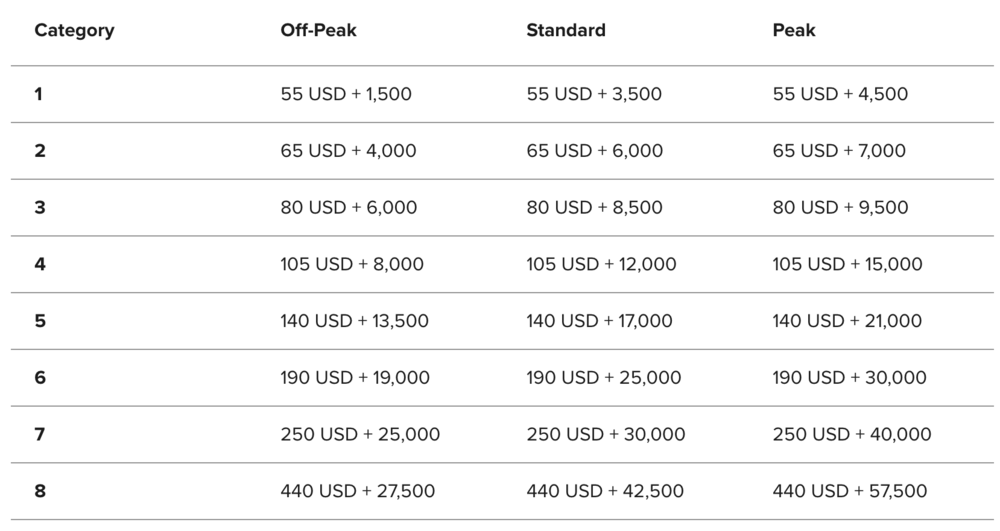The image size is (1000, 531).
Task: Select the 105 USD + 8,000 cell
Action: coord(352,264)
